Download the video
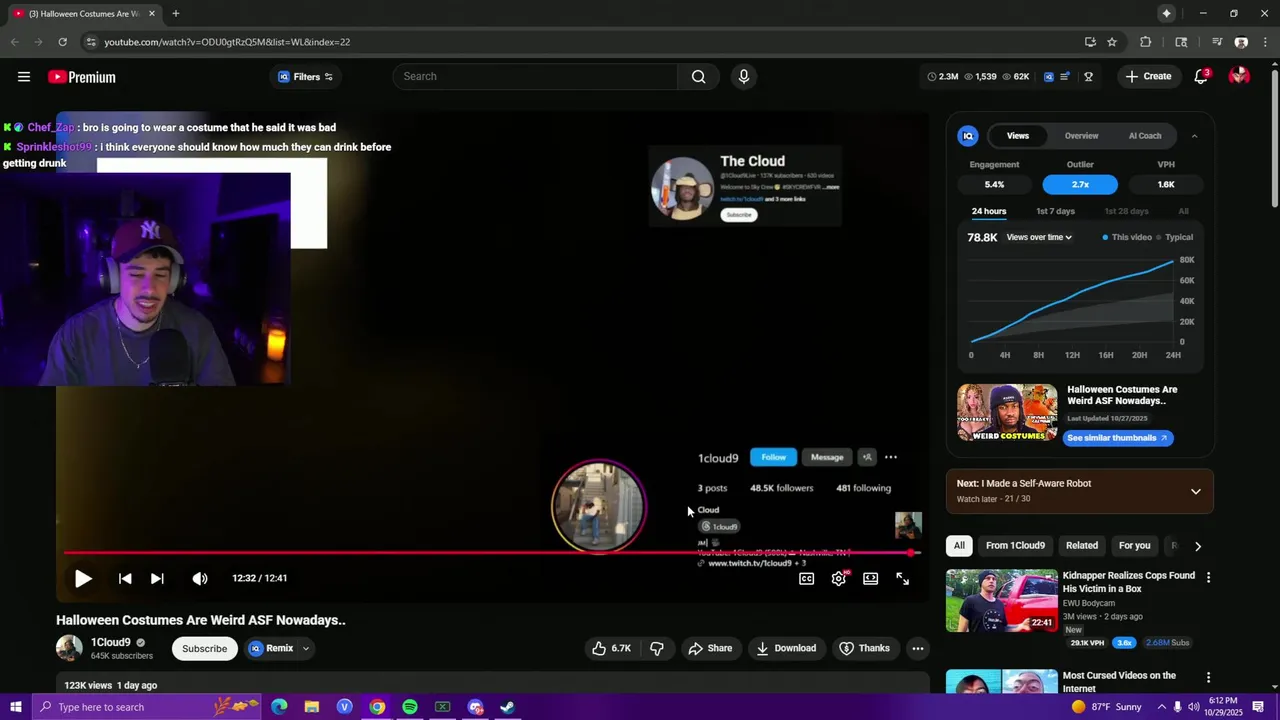 point(786,648)
